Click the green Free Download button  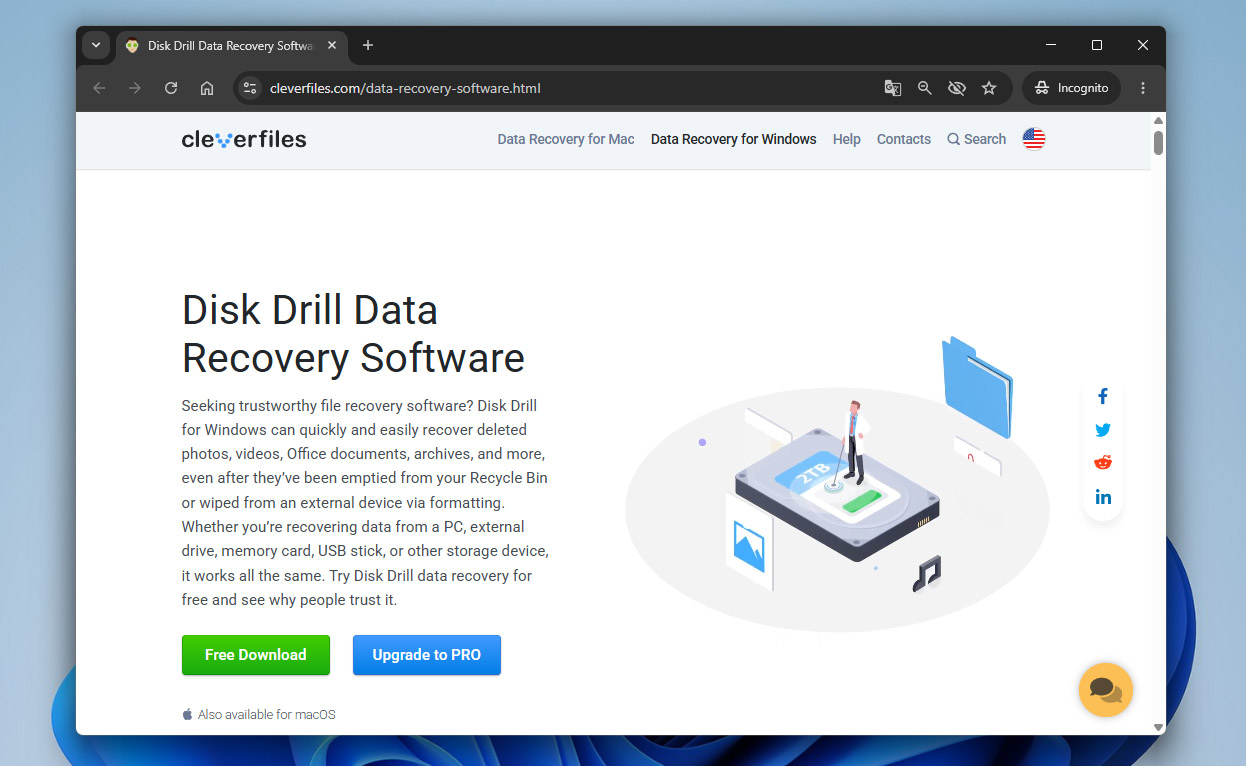pos(256,655)
